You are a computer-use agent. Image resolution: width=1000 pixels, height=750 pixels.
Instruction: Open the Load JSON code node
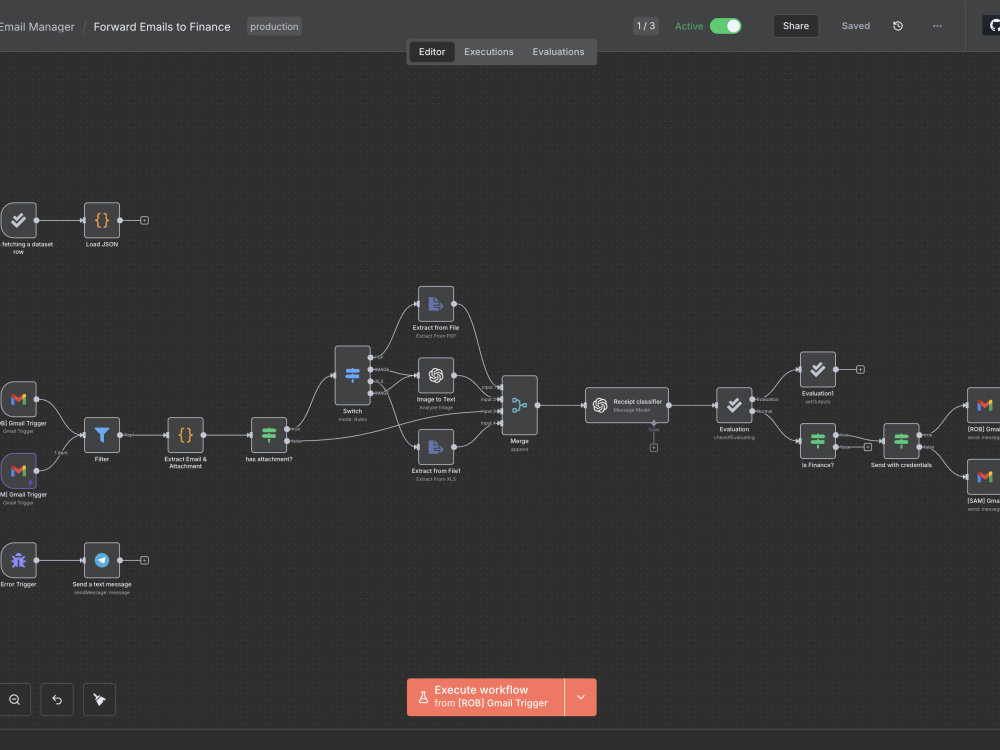[101, 220]
